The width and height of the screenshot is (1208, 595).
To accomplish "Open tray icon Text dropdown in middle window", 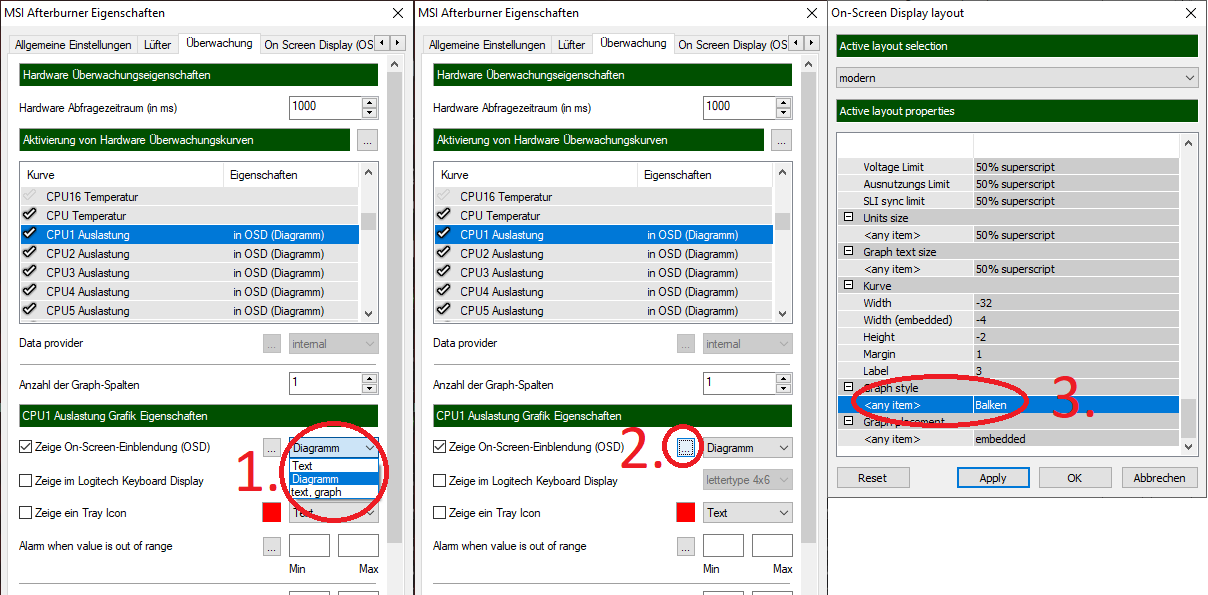I will coord(748,513).
